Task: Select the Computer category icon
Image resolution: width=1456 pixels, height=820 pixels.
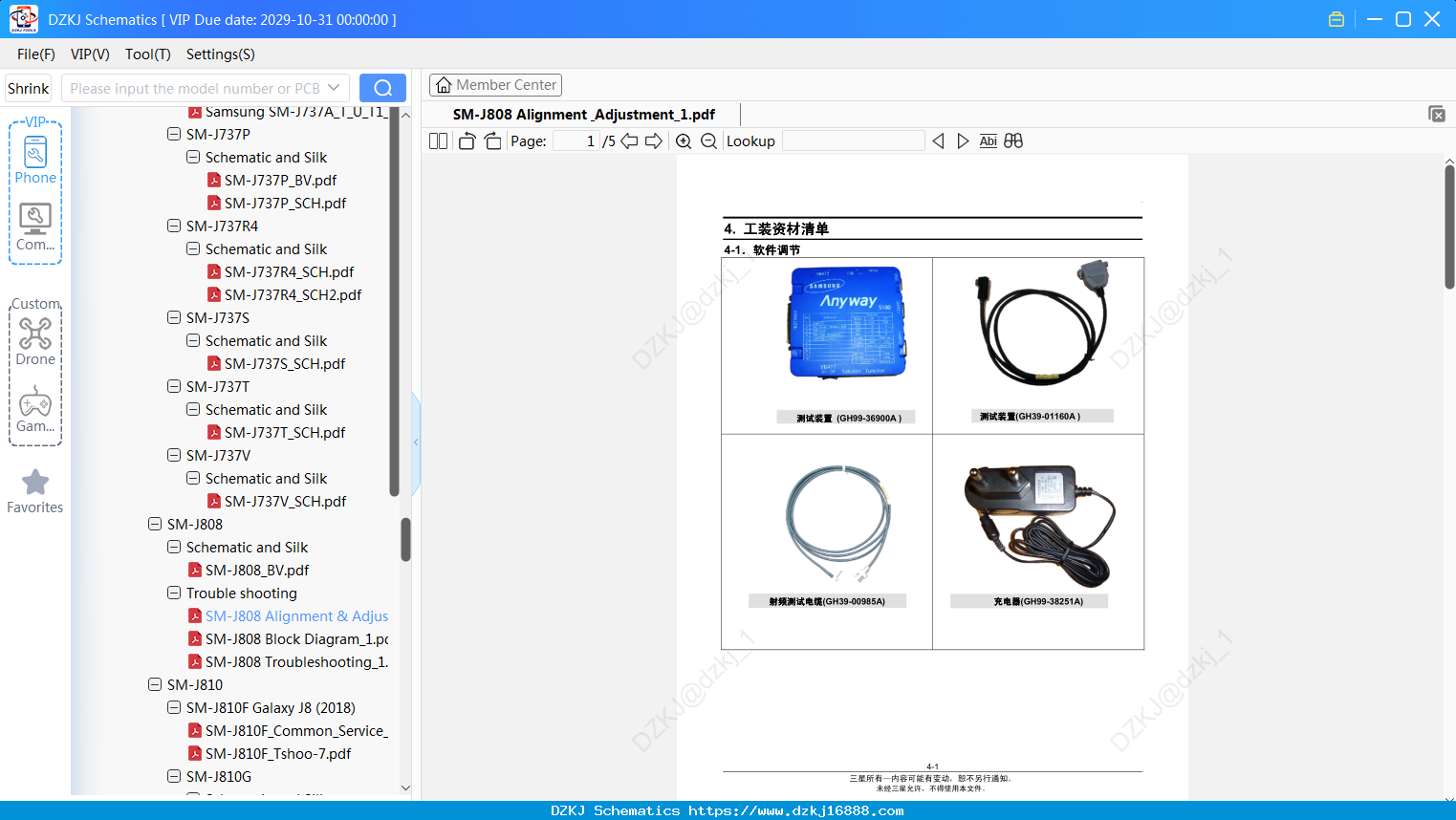Action: coord(35,227)
